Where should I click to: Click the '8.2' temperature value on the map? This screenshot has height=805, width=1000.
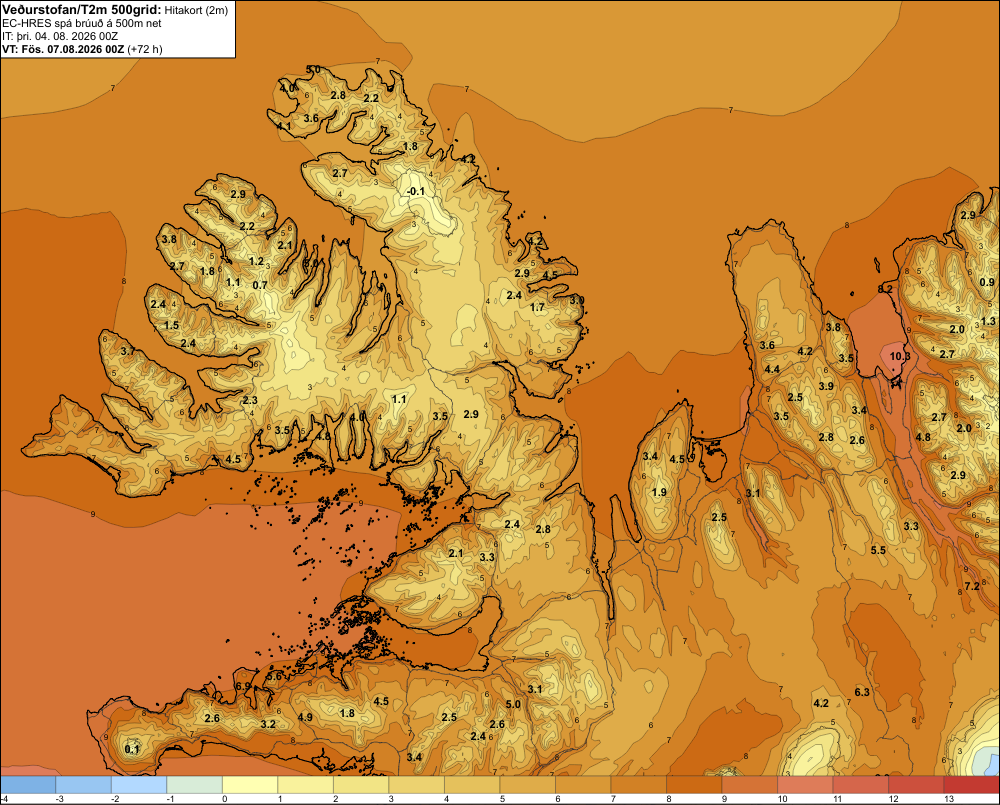pyautogui.click(x=885, y=289)
